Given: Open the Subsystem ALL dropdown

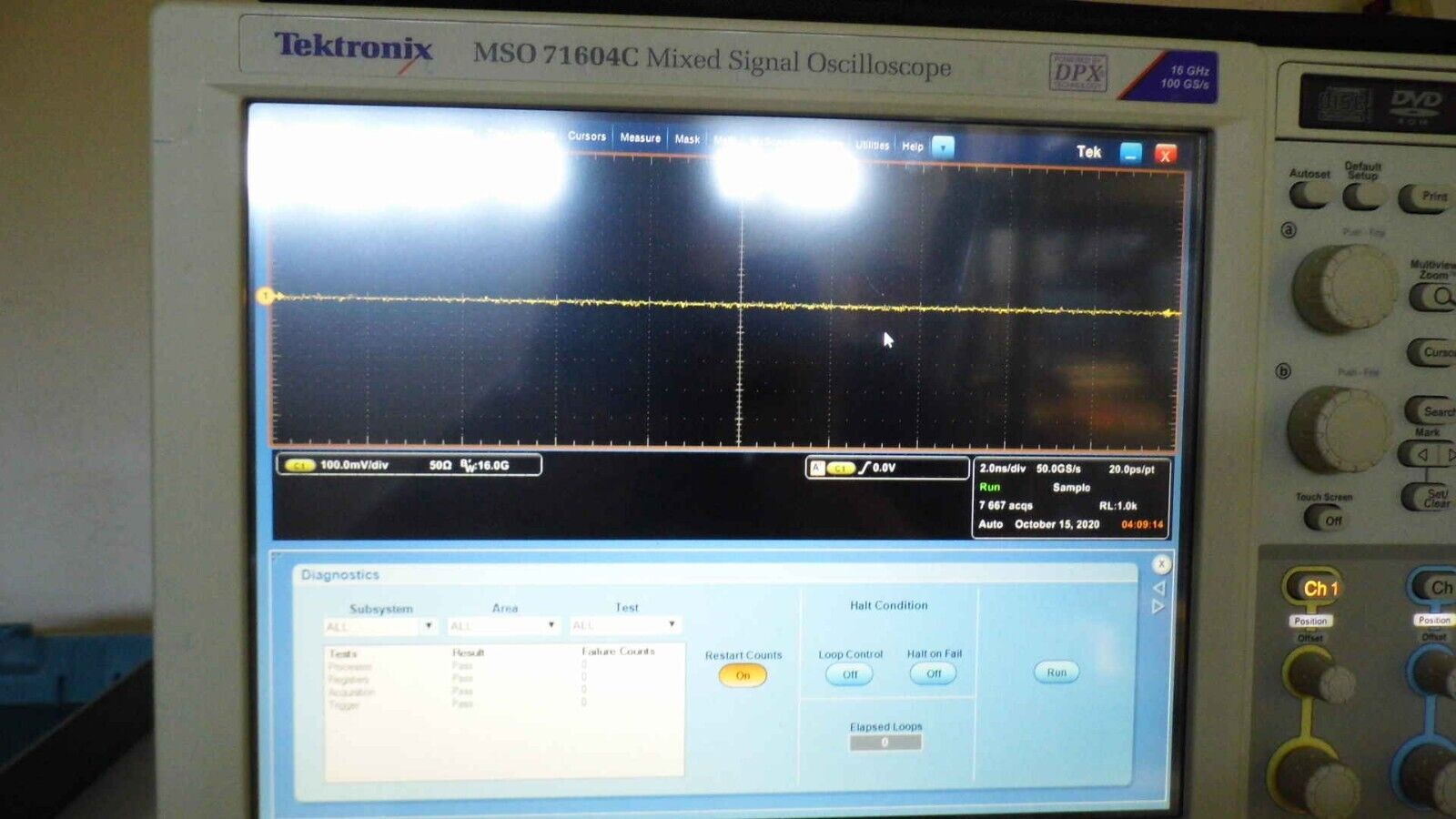Looking at the screenshot, I should coord(430,626).
